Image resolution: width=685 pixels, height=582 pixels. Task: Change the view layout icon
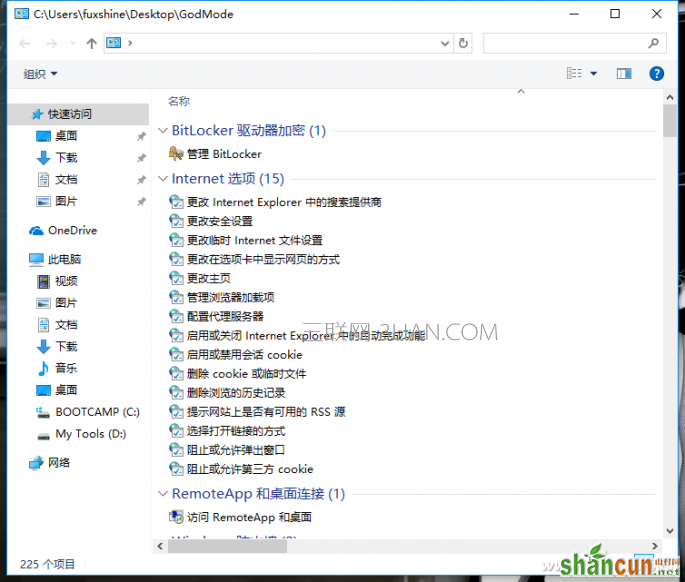point(574,73)
